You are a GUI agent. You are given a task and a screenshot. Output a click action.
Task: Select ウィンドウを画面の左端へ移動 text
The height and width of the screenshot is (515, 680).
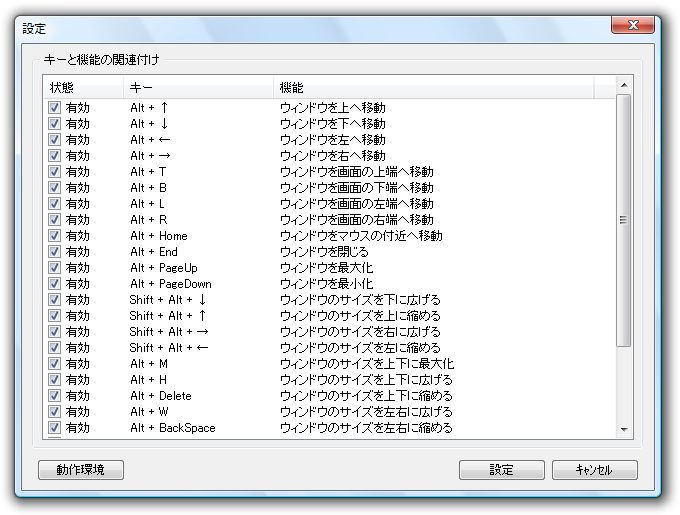click(357, 204)
